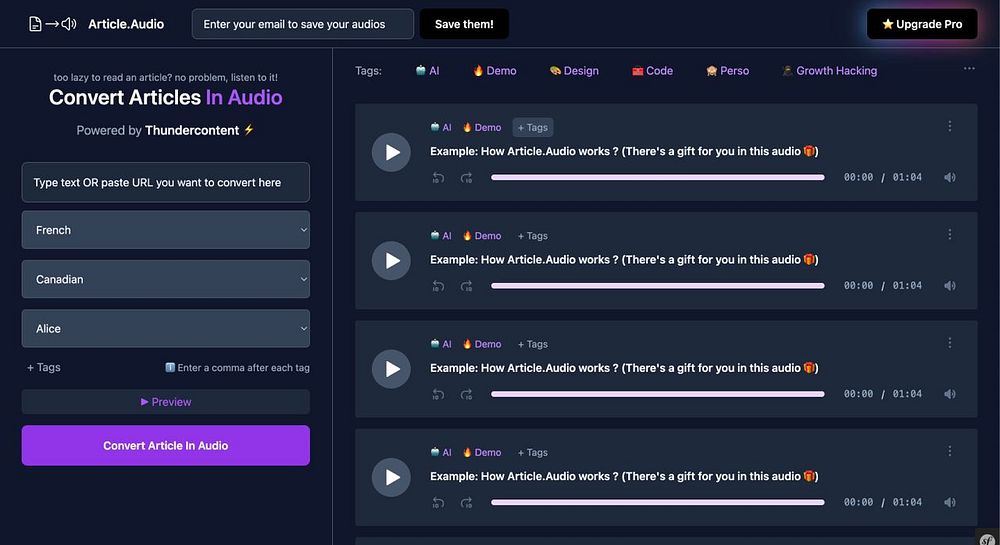Open the three-dots menu beside tags filter
Screen dimensions: 1000x545
tap(969, 68)
